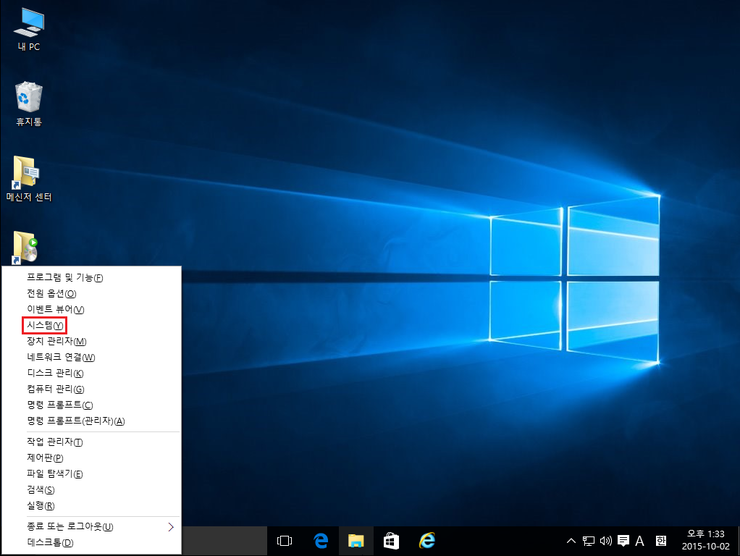Select the 휴지통 recycle bin icon
Image resolution: width=740 pixels, height=556 pixels.
[29, 103]
